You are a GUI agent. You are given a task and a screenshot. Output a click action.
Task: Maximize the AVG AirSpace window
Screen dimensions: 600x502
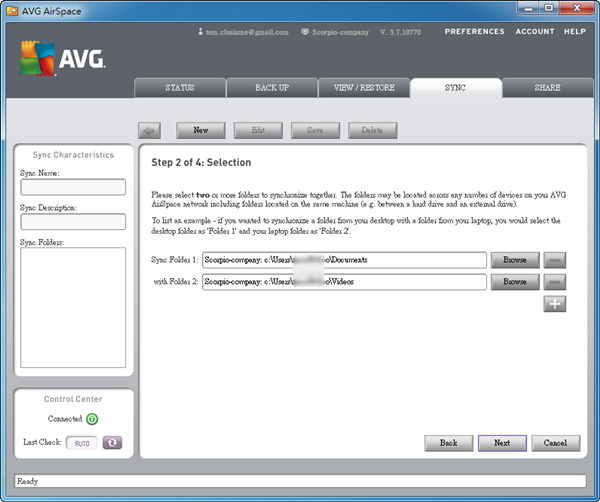point(549,8)
